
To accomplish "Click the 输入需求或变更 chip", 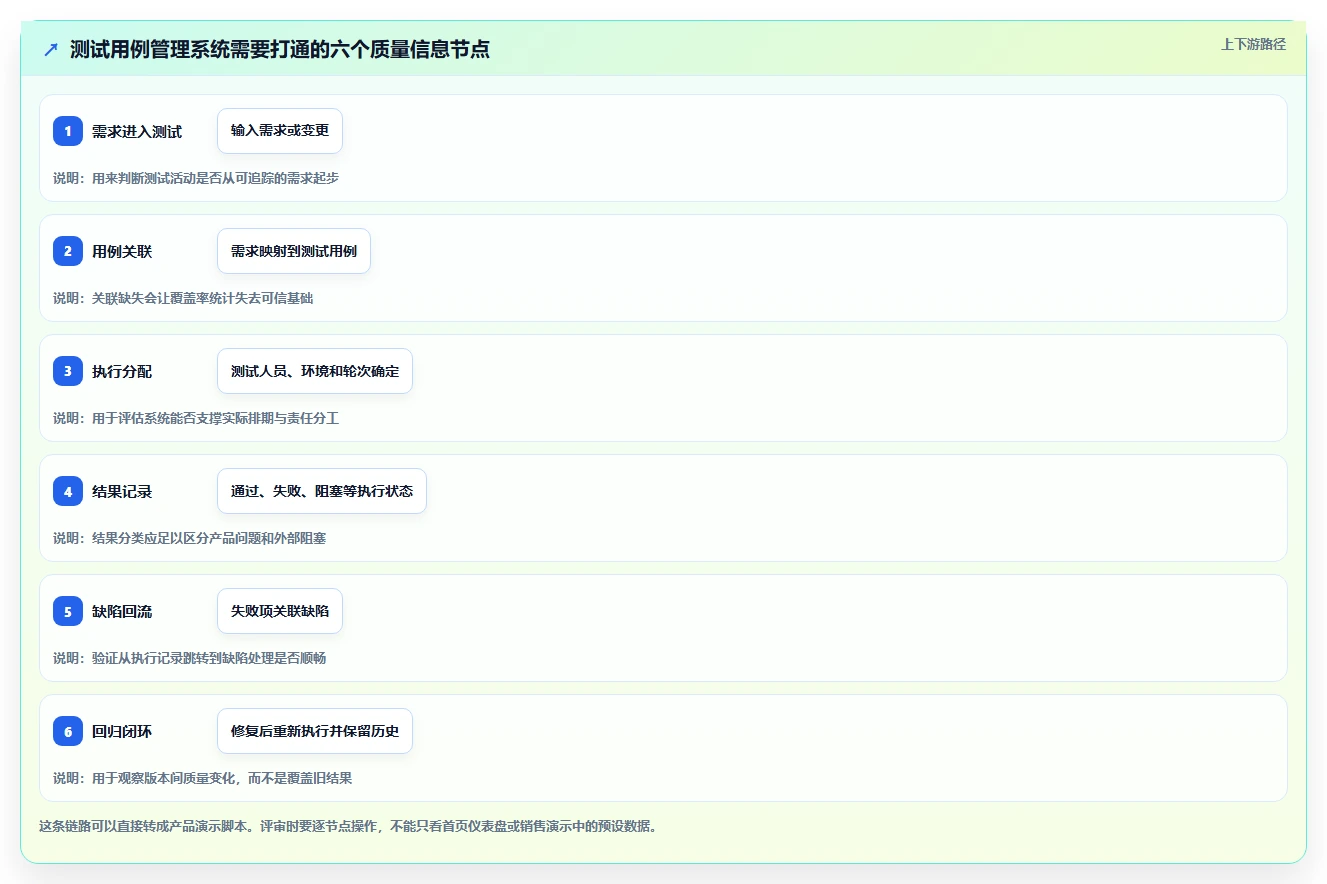I will 280,131.
